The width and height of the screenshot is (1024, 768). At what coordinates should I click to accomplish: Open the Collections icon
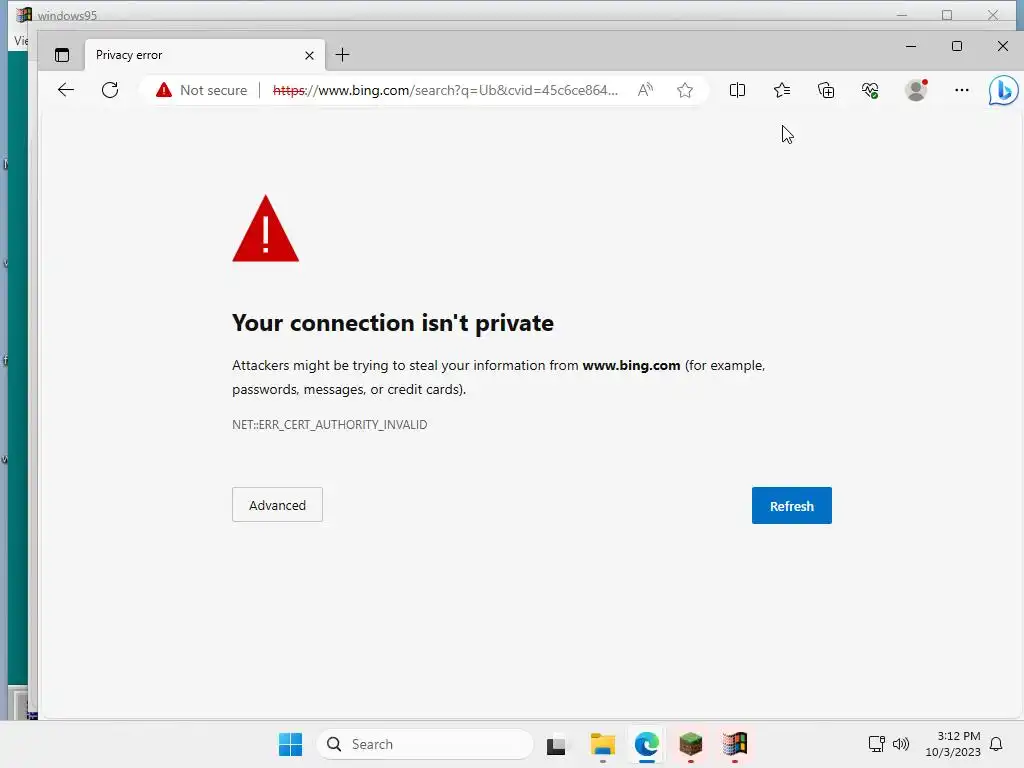click(x=826, y=90)
